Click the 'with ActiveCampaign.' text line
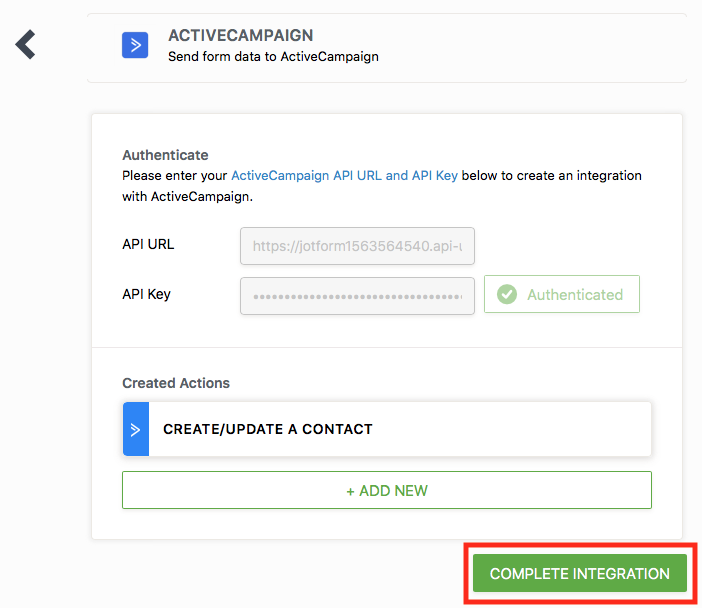The image size is (702, 608). click(187, 196)
